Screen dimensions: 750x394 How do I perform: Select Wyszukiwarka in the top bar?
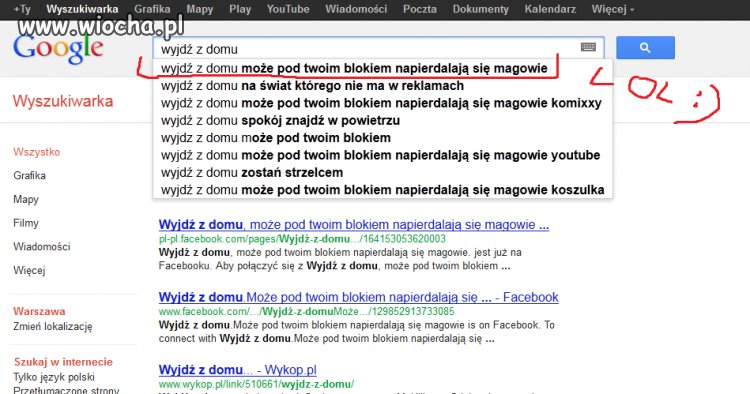tap(82, 9)
